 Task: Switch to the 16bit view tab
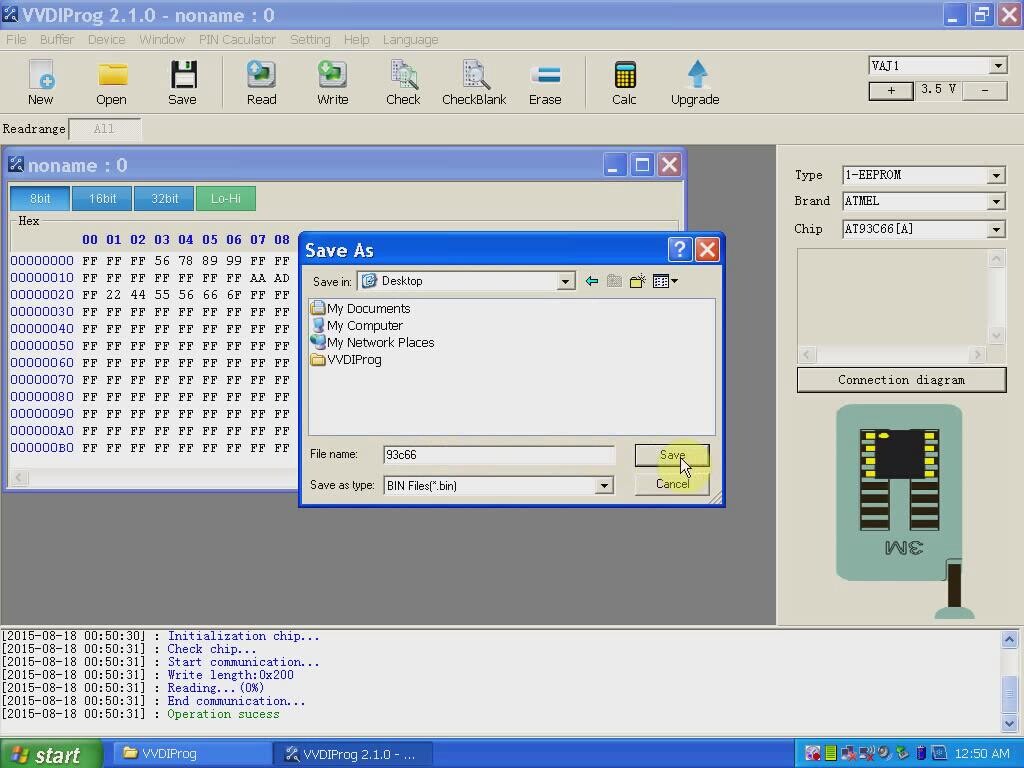101,198
